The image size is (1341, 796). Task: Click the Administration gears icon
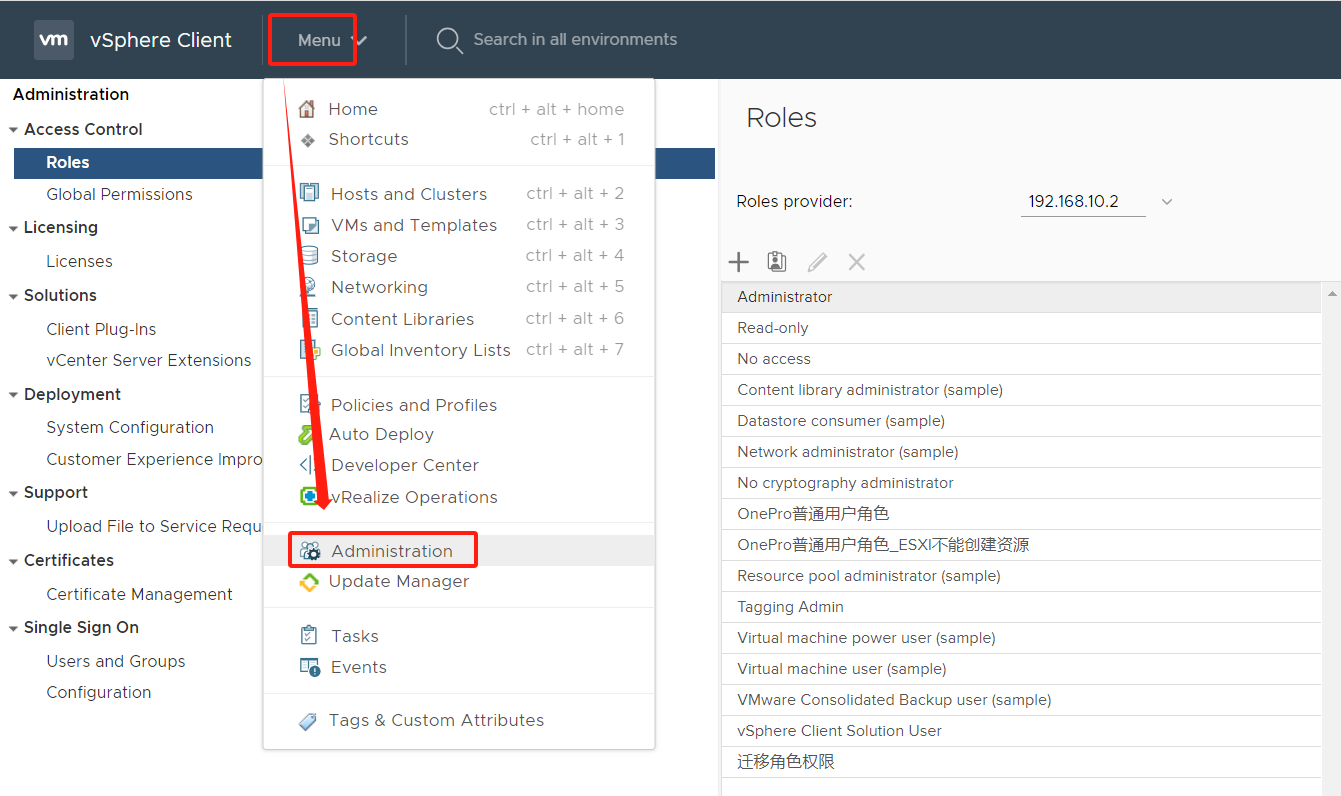[x=310, y=551]
